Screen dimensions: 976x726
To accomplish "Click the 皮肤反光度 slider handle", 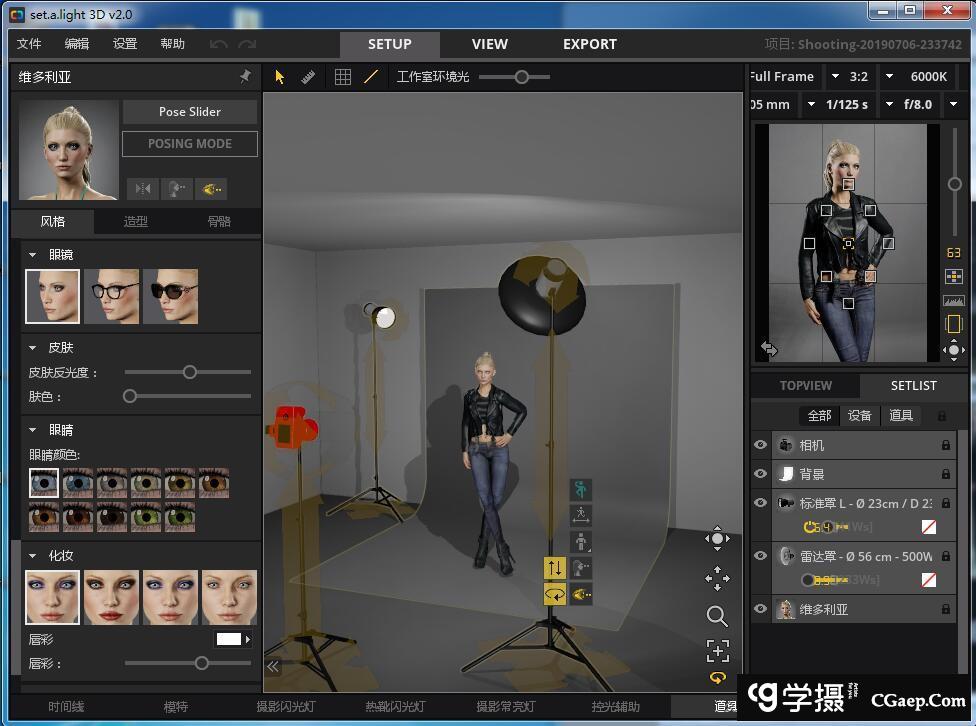I will [190, 372].
